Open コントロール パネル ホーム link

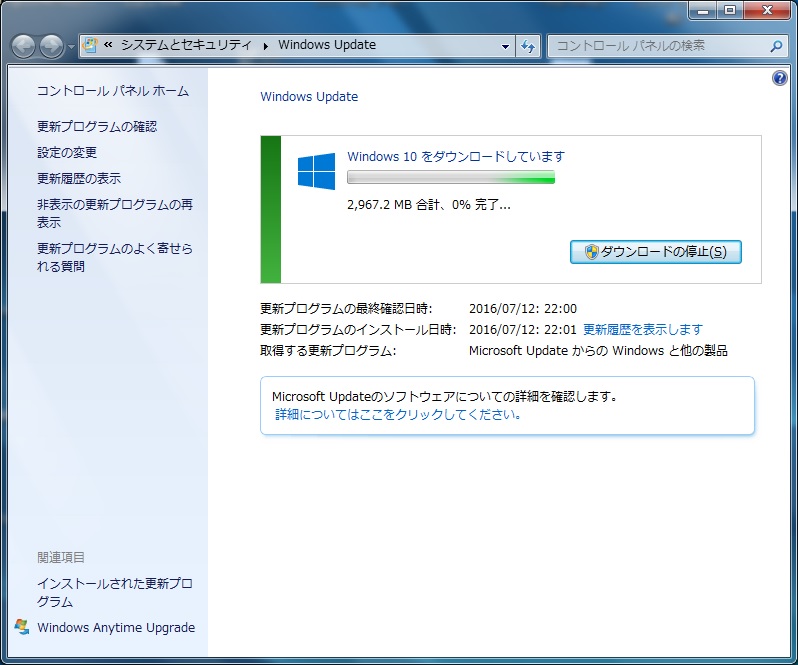tap(113, 91)
